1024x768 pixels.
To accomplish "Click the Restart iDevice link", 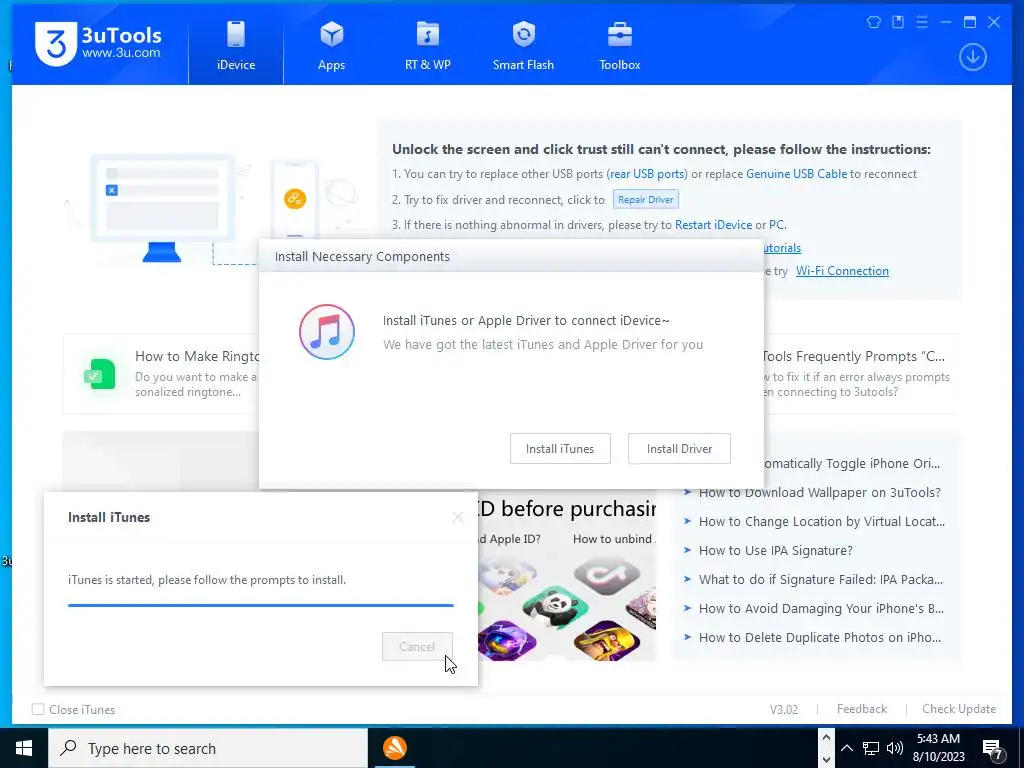I will pos(713,225).
